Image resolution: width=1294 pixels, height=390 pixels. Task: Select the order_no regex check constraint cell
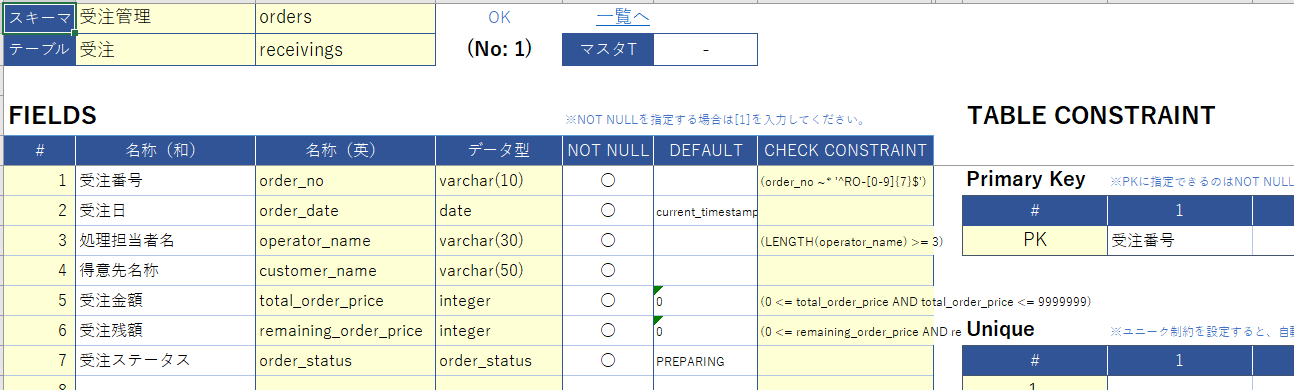(845, 181)
